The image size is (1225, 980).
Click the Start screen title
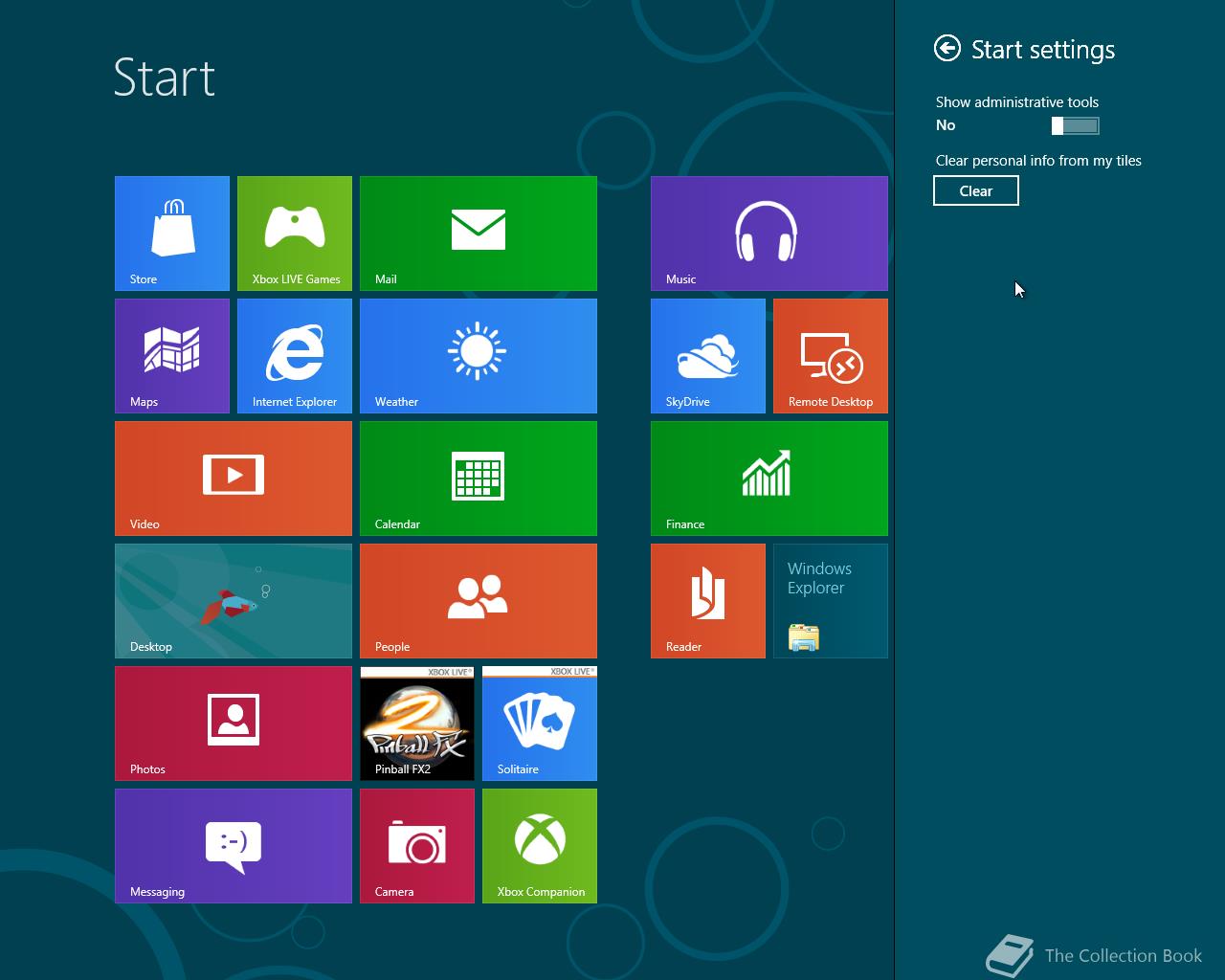click(165, 78)
